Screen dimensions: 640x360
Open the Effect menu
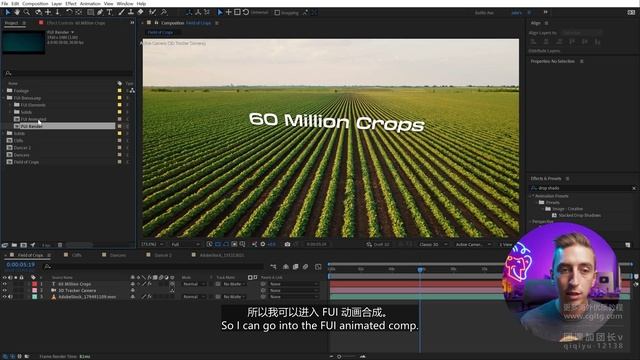coord(71,3)
